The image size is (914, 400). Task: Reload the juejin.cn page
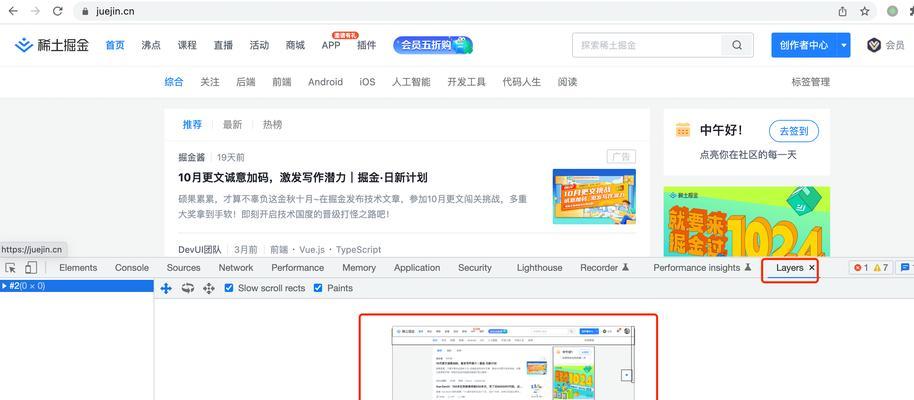58,11
